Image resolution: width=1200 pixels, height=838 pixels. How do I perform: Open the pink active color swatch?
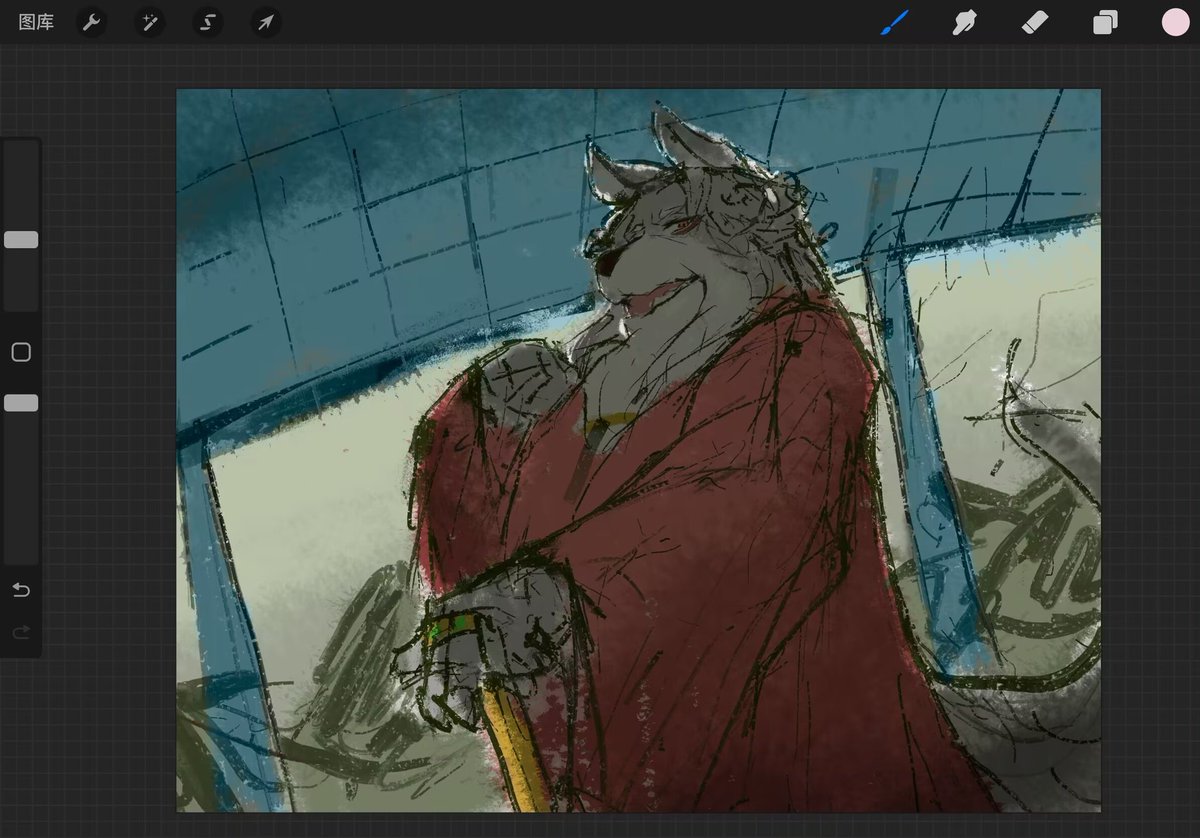click(1175, 23)
